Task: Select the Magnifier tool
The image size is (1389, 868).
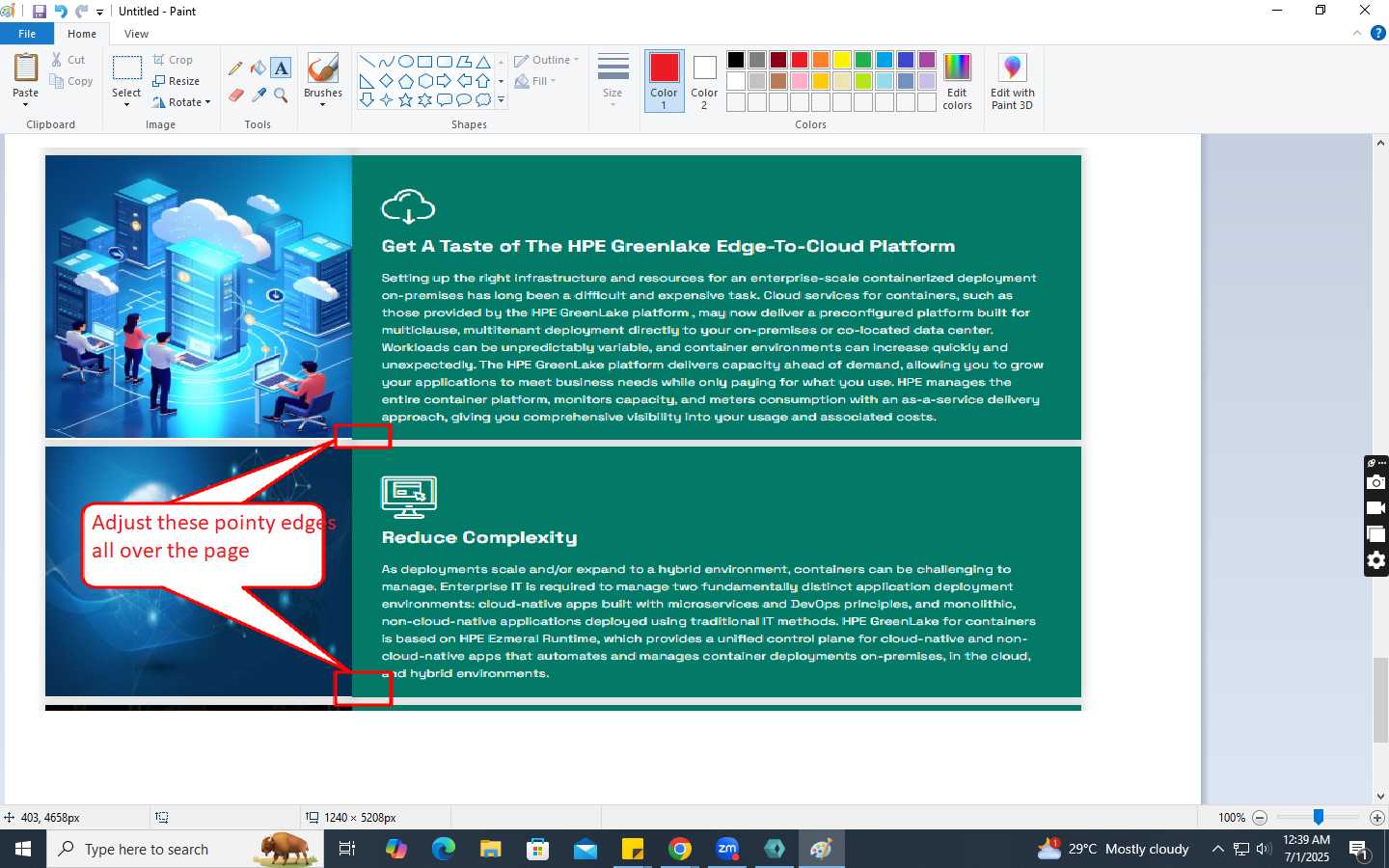Action: (281, 95)
